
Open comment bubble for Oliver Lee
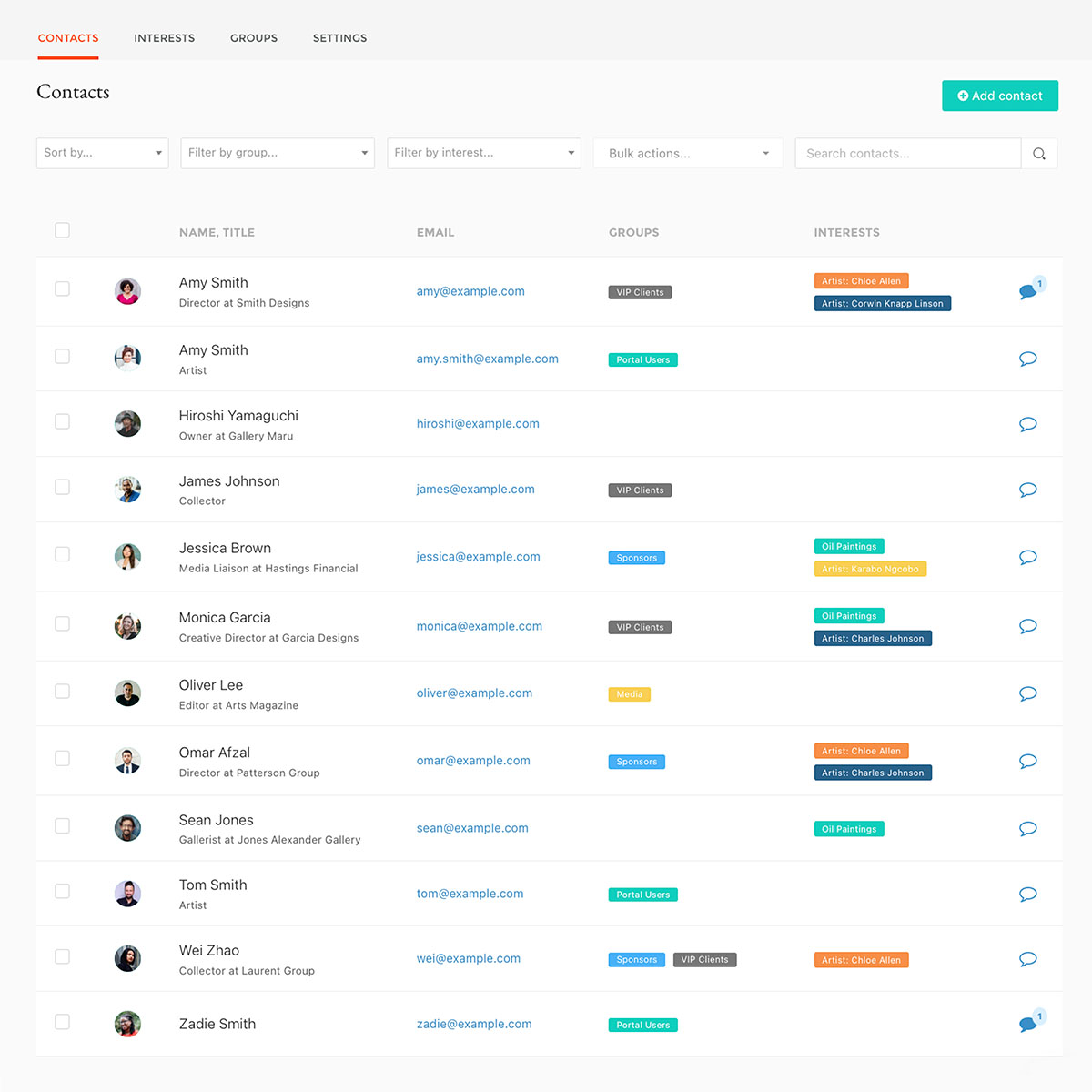[x=1028, y=693]
